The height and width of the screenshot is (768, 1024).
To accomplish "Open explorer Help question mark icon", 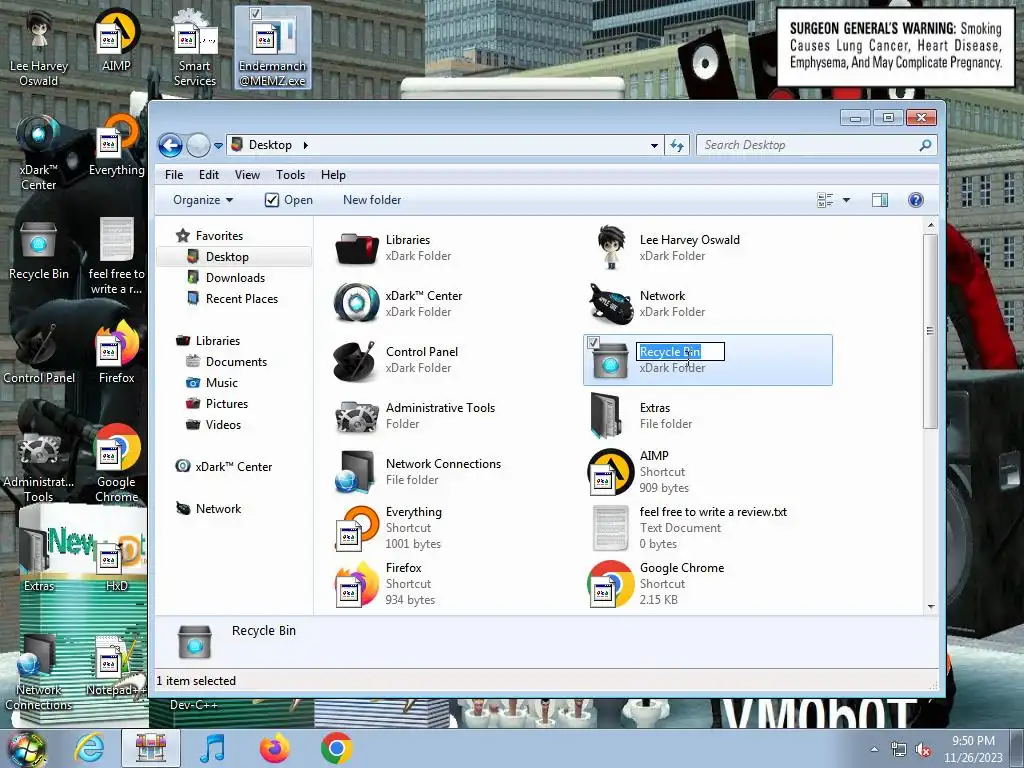I will click(916, 200).
